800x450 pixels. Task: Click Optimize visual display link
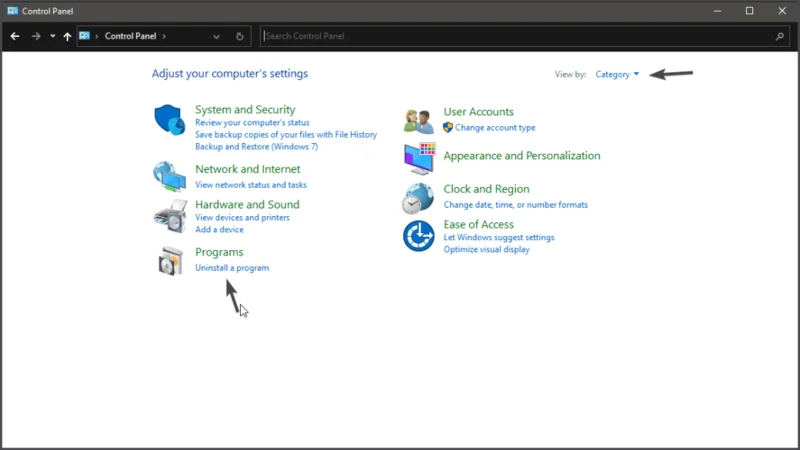[x=486, y=249]
